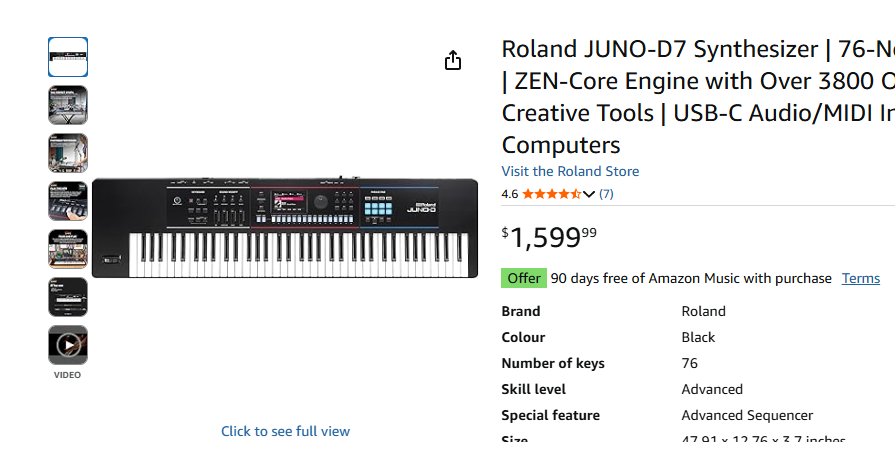Image resolution: width=896 pixels, height=463 pixels.
Task: Click the 4.6 rating number
Action: click(x=509, y=194)
